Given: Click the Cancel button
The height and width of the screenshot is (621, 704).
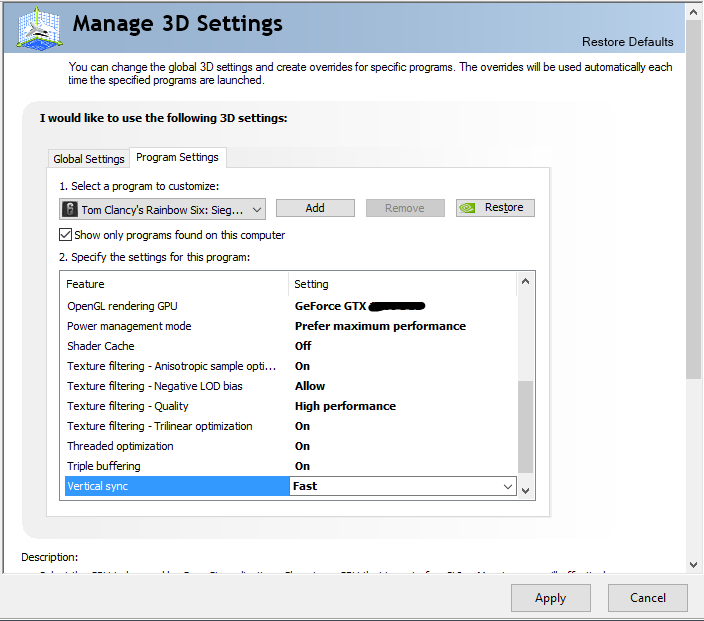Looking at the screenshot, I should 647,598.
